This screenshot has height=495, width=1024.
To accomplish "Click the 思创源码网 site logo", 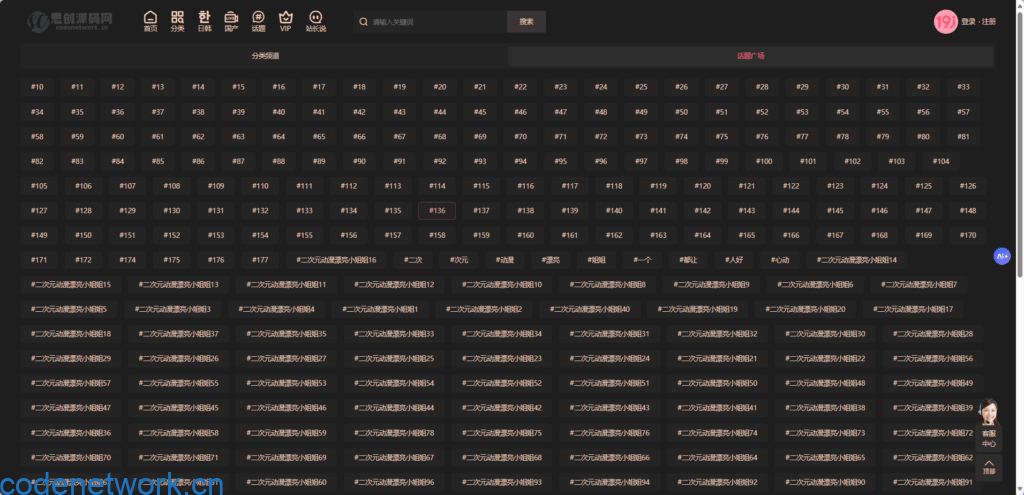I will coord(70,22).
